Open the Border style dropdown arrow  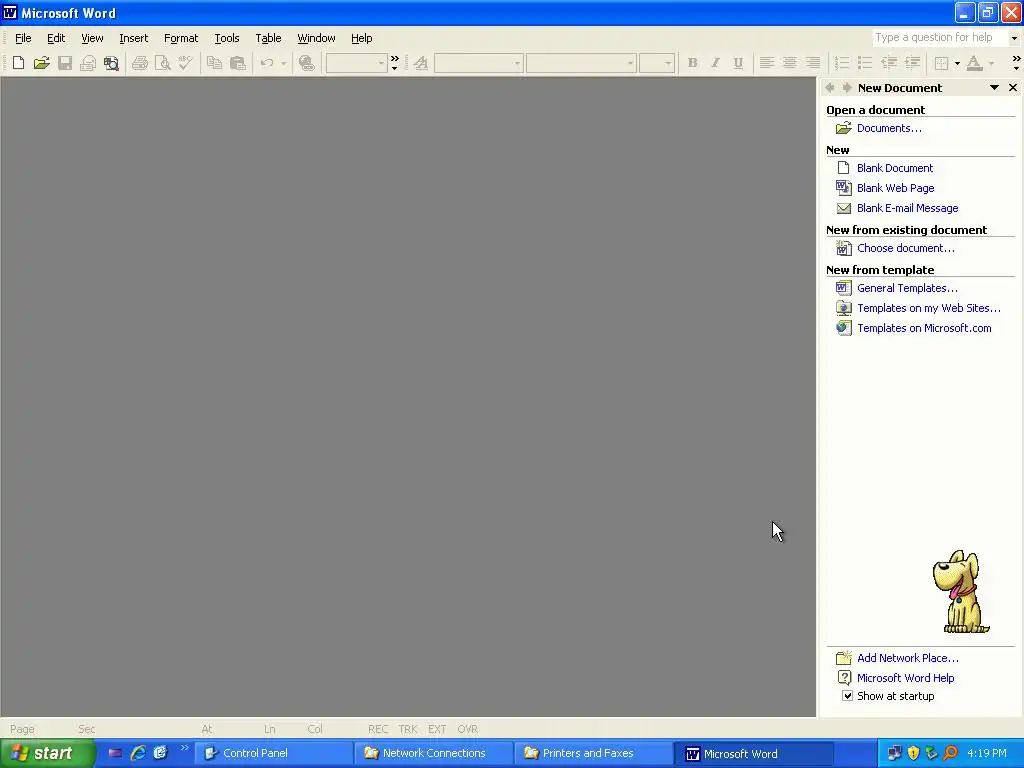pyautogui.click(x=957, y=63)
